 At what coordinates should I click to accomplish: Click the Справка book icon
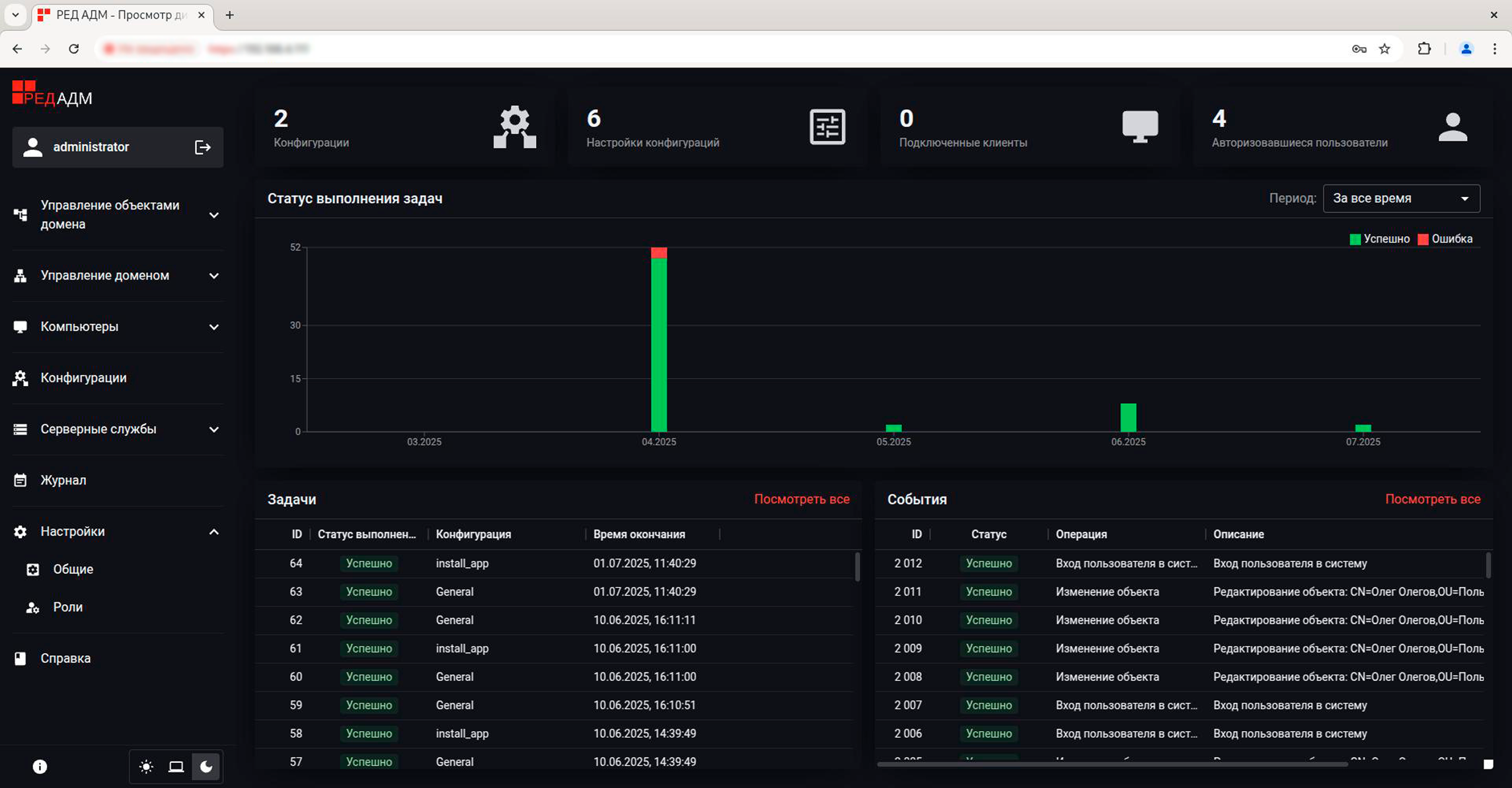tap(20, 658)
